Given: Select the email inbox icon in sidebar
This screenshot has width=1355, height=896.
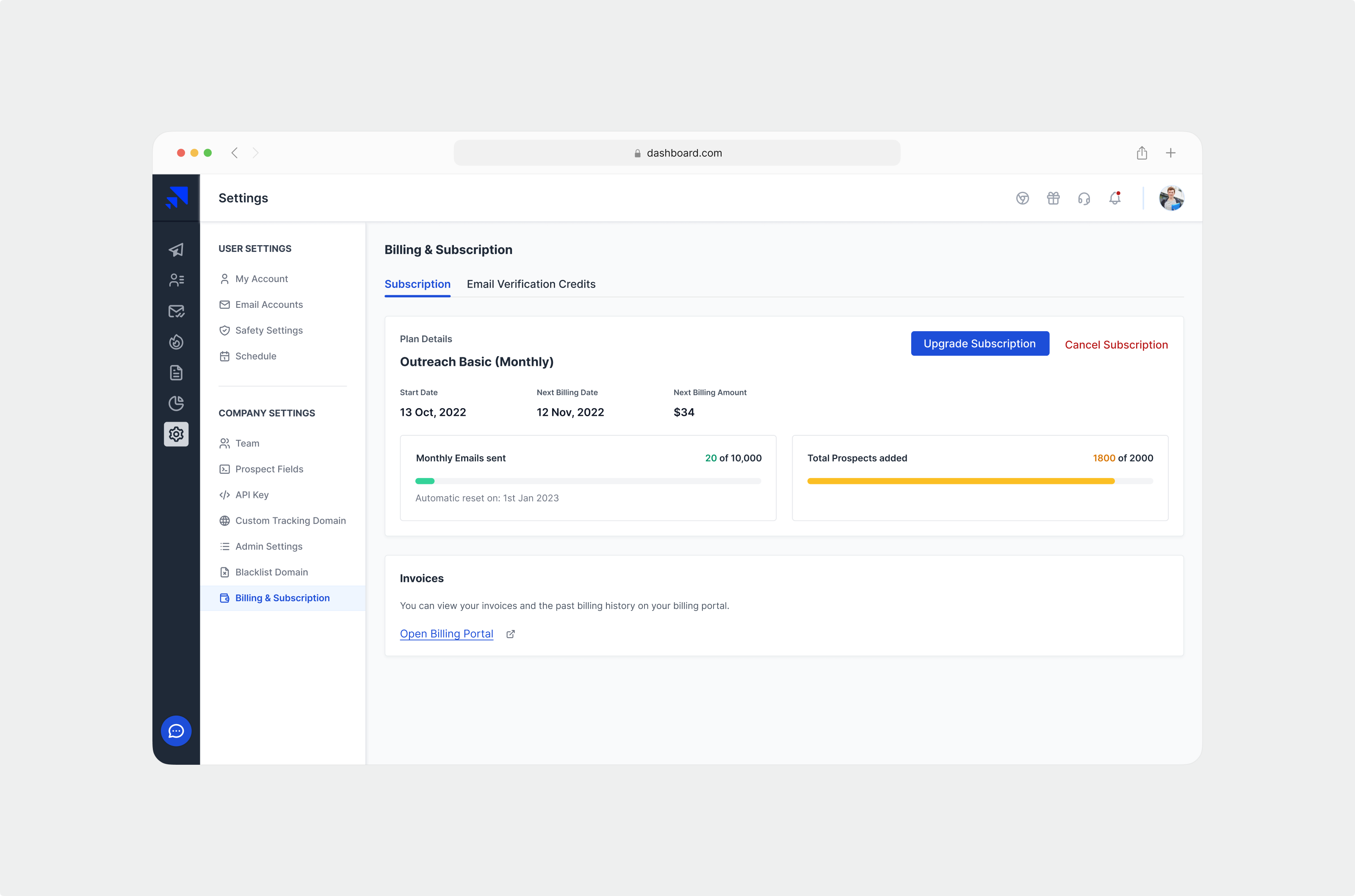Looking at the screenshot, I should tap(176, 311).
